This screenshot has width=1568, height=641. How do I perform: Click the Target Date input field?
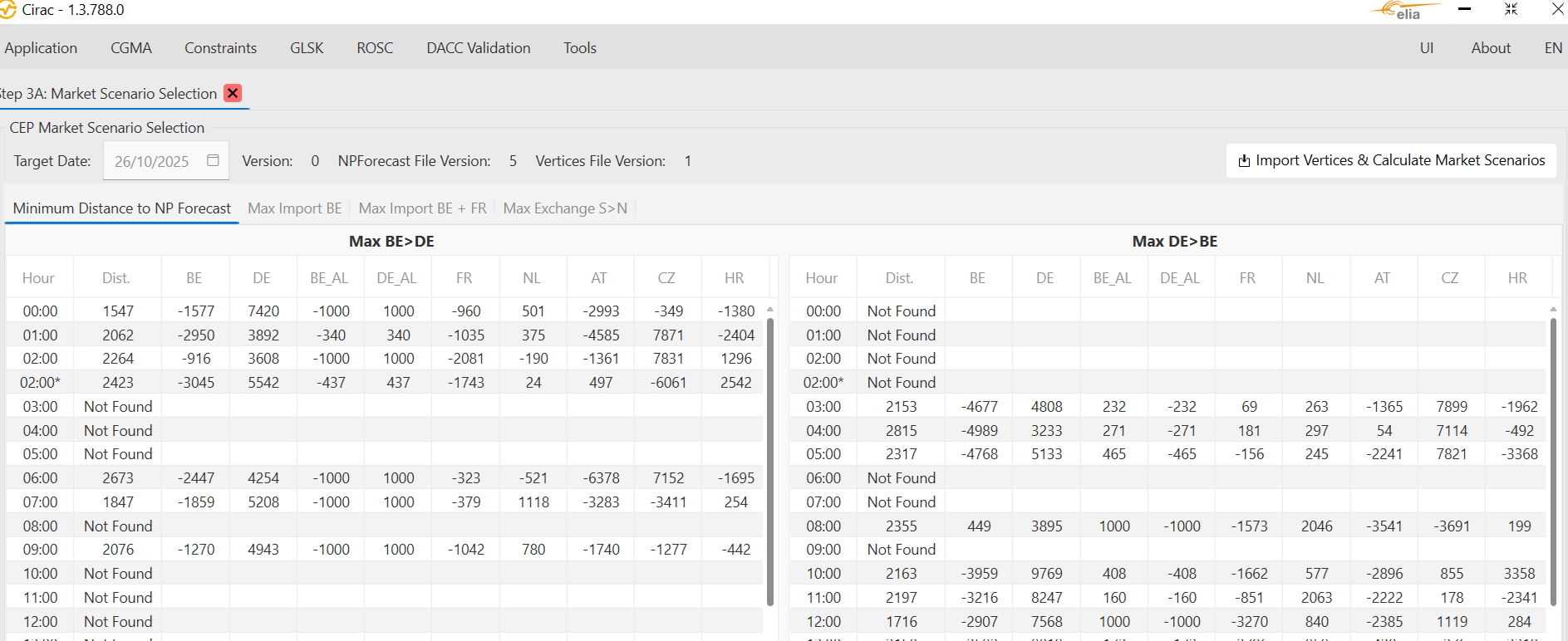[x=154, y=161]
